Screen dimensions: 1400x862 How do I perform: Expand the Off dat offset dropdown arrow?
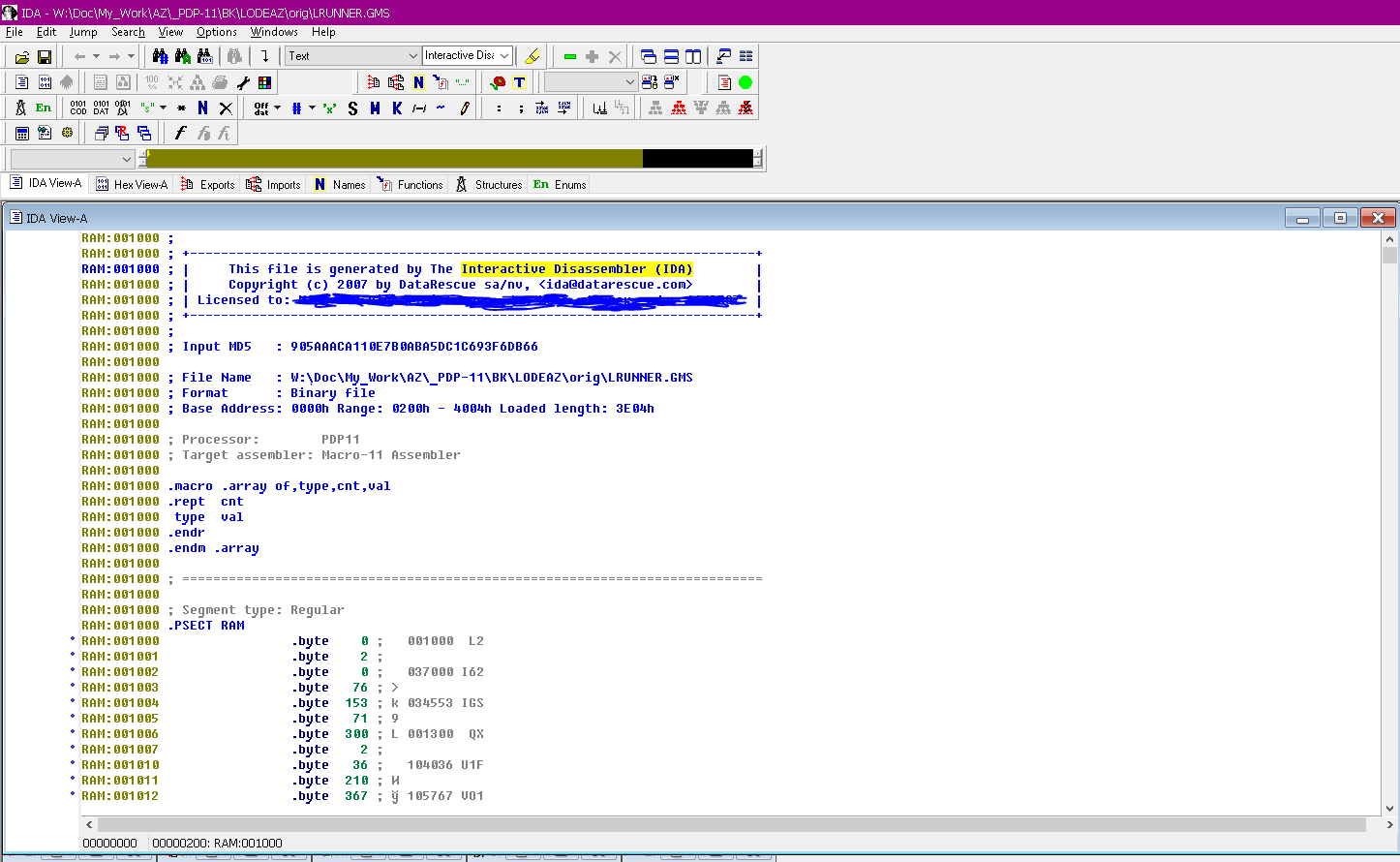277,108
